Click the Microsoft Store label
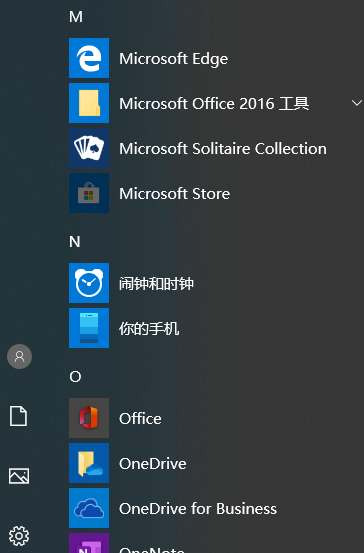364x553 pixels. click(x=175, y=193)
